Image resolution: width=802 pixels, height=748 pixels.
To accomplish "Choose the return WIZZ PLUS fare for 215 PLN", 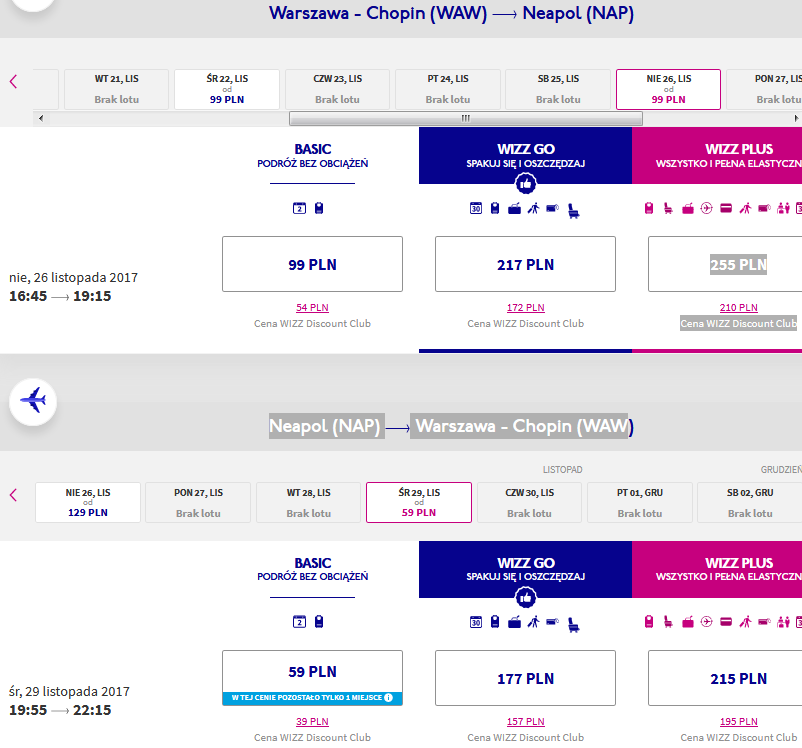I will pos(725,678).
